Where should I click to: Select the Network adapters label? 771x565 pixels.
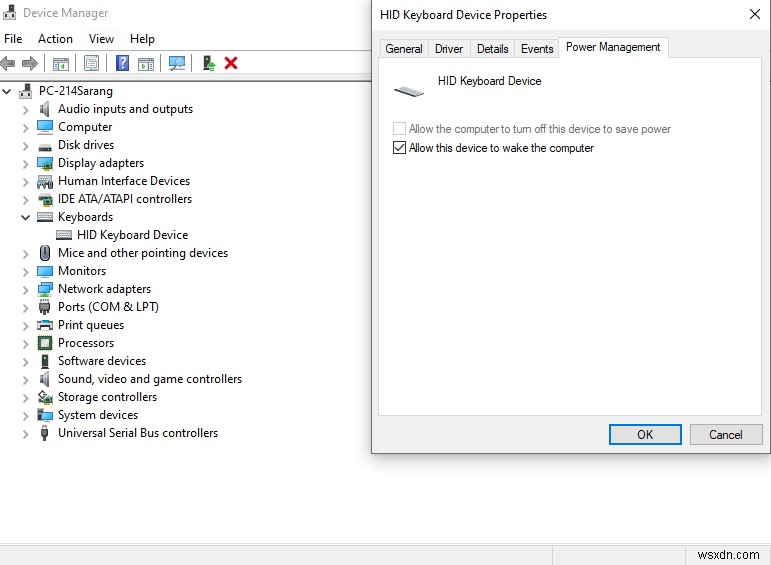[104, 289]
